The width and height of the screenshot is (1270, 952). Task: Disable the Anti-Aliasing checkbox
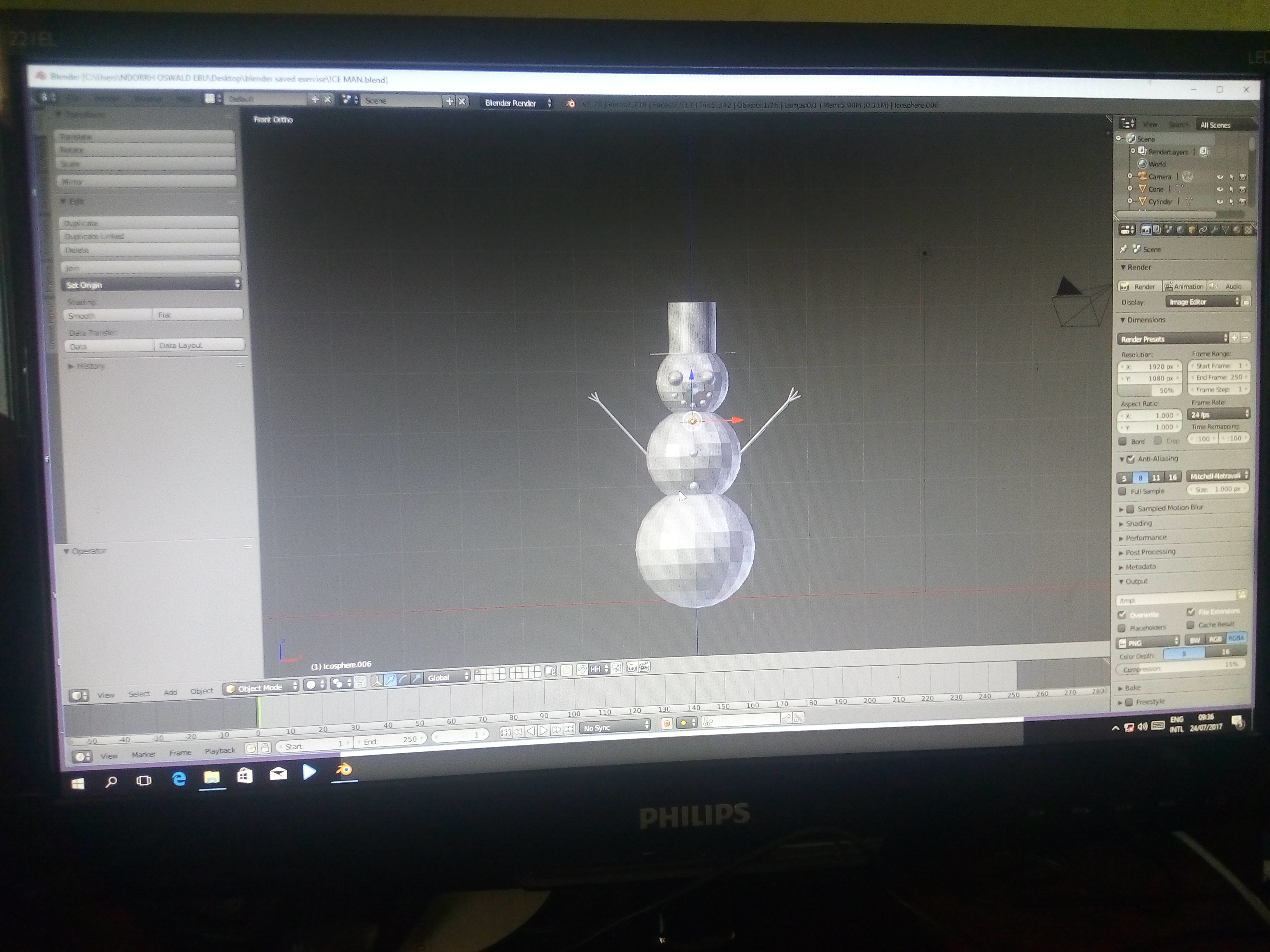(x=1131, y=459)
